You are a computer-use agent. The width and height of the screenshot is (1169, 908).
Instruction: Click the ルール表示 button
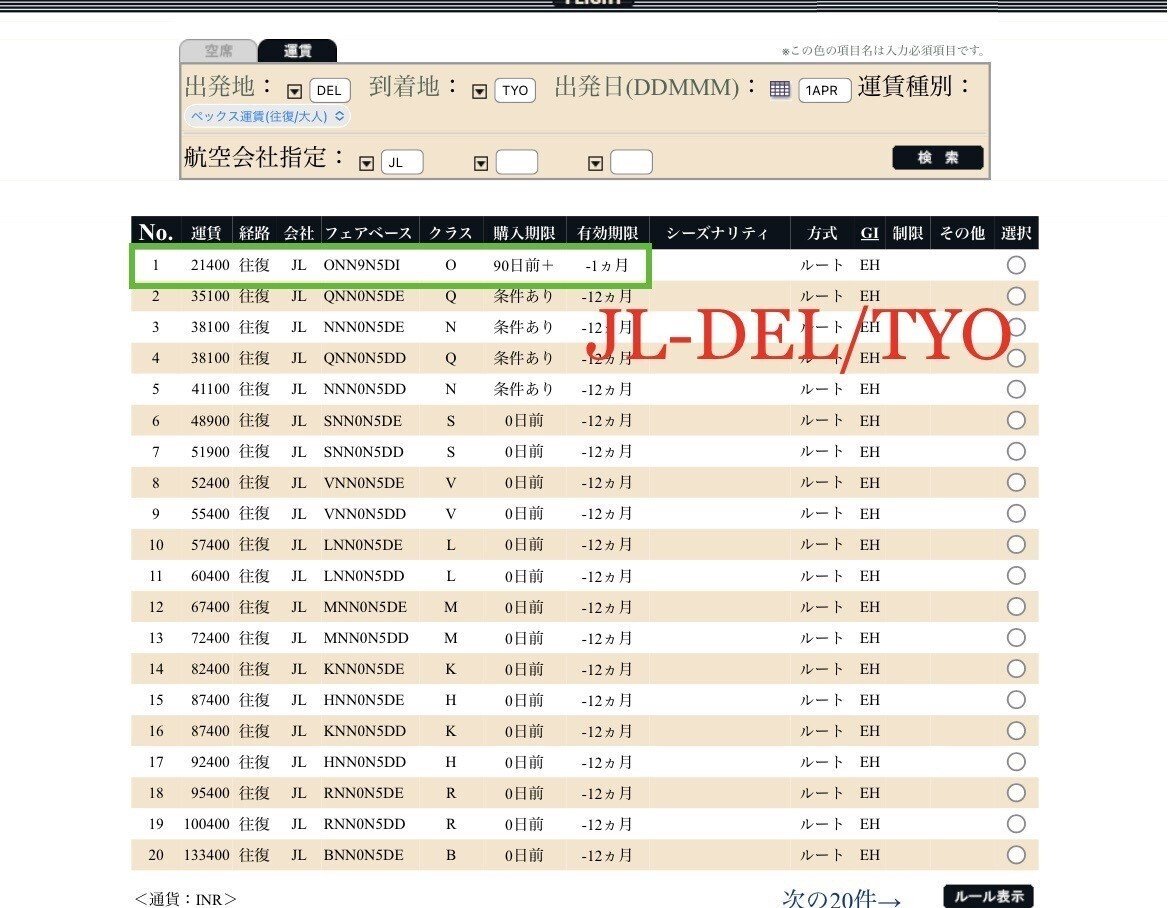pos(989,895)
